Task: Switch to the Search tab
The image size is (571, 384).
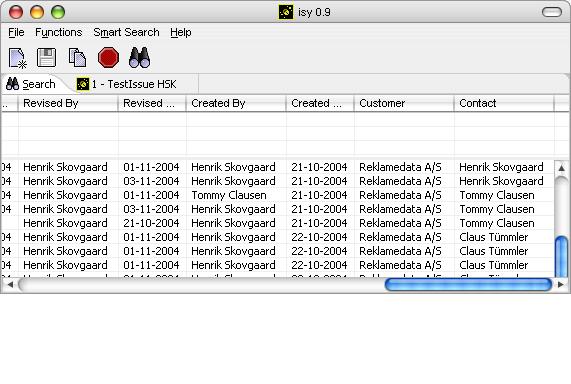Action: coord(31,84)
